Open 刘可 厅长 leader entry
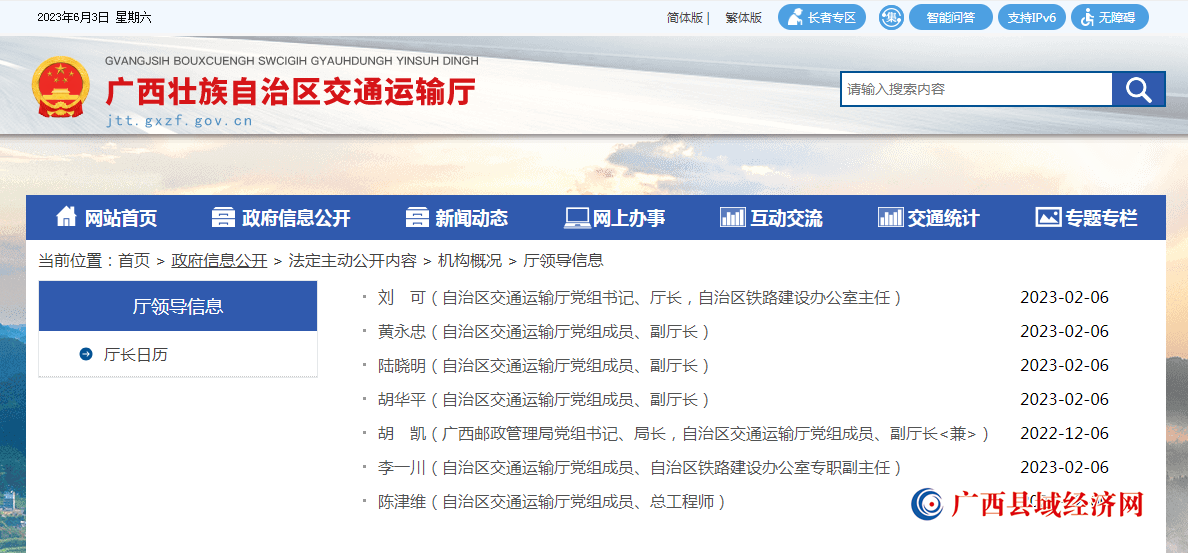This screenshot has width=1188, height=553. click(x=639, y=298)
